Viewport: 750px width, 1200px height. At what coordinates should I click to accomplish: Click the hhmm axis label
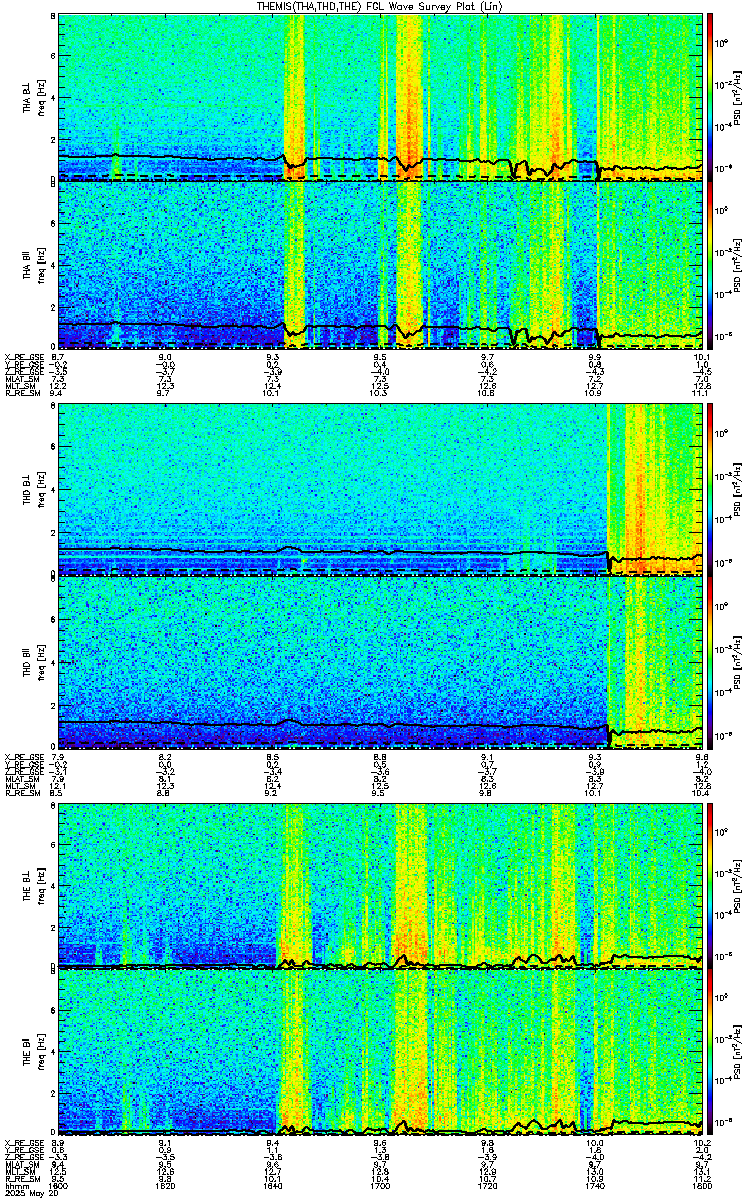tap(15, 1185)
